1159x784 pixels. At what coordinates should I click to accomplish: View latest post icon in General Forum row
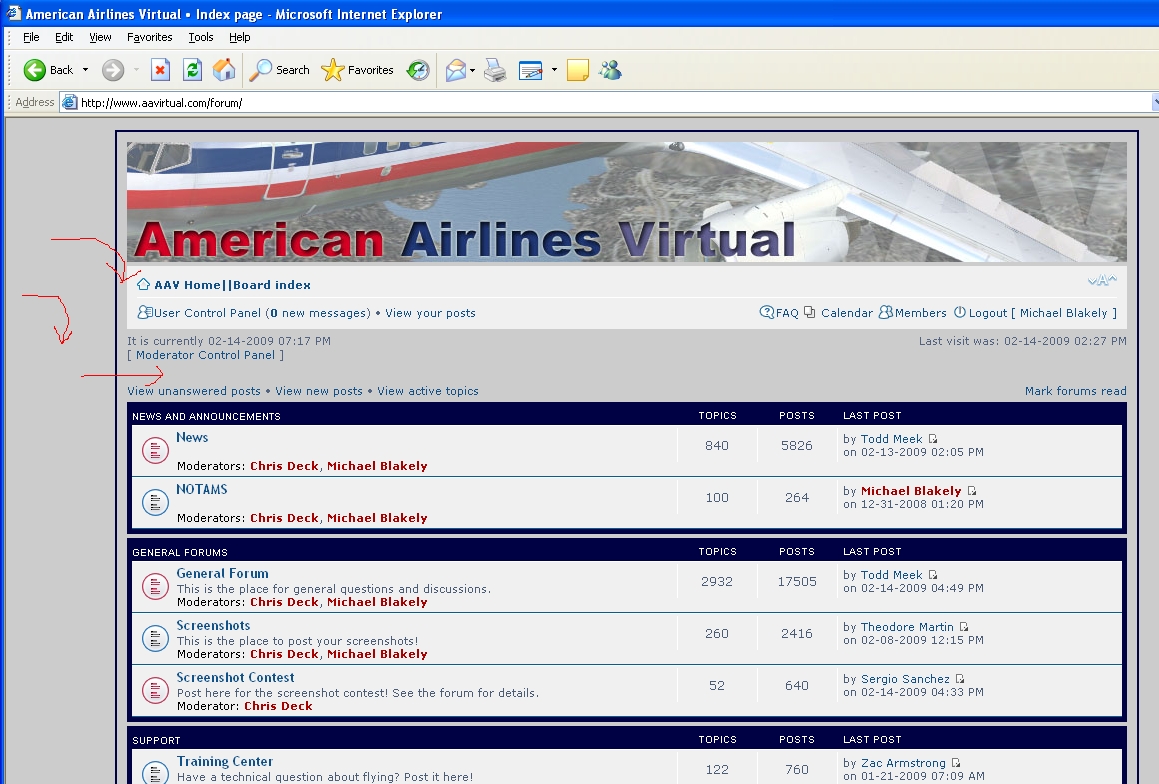[x=933, y=575]
